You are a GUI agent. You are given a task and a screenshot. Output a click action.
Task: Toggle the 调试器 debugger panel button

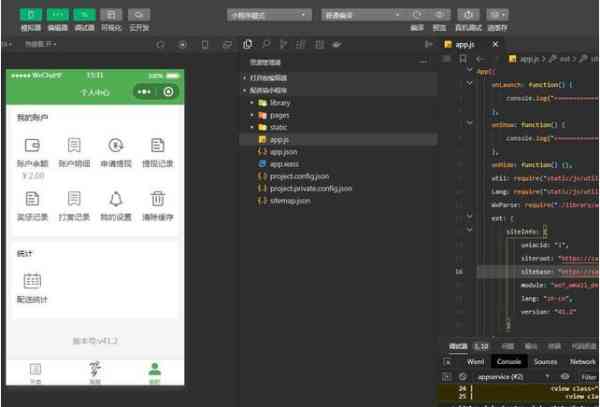tap(85, 15)
